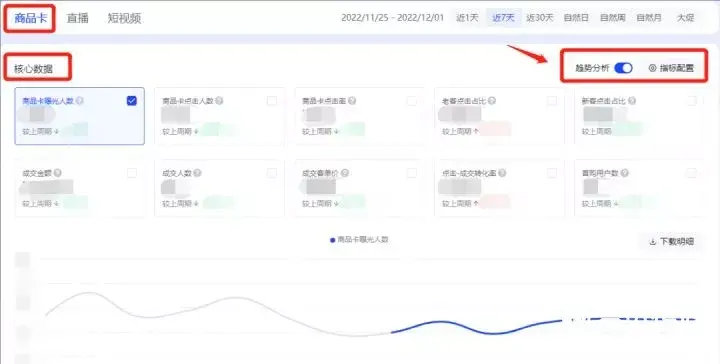Click 较上周期 text in the 老客点击占比 card
Image resolution: width=720 pixels, height=364 pixels.
pos(457,131)
